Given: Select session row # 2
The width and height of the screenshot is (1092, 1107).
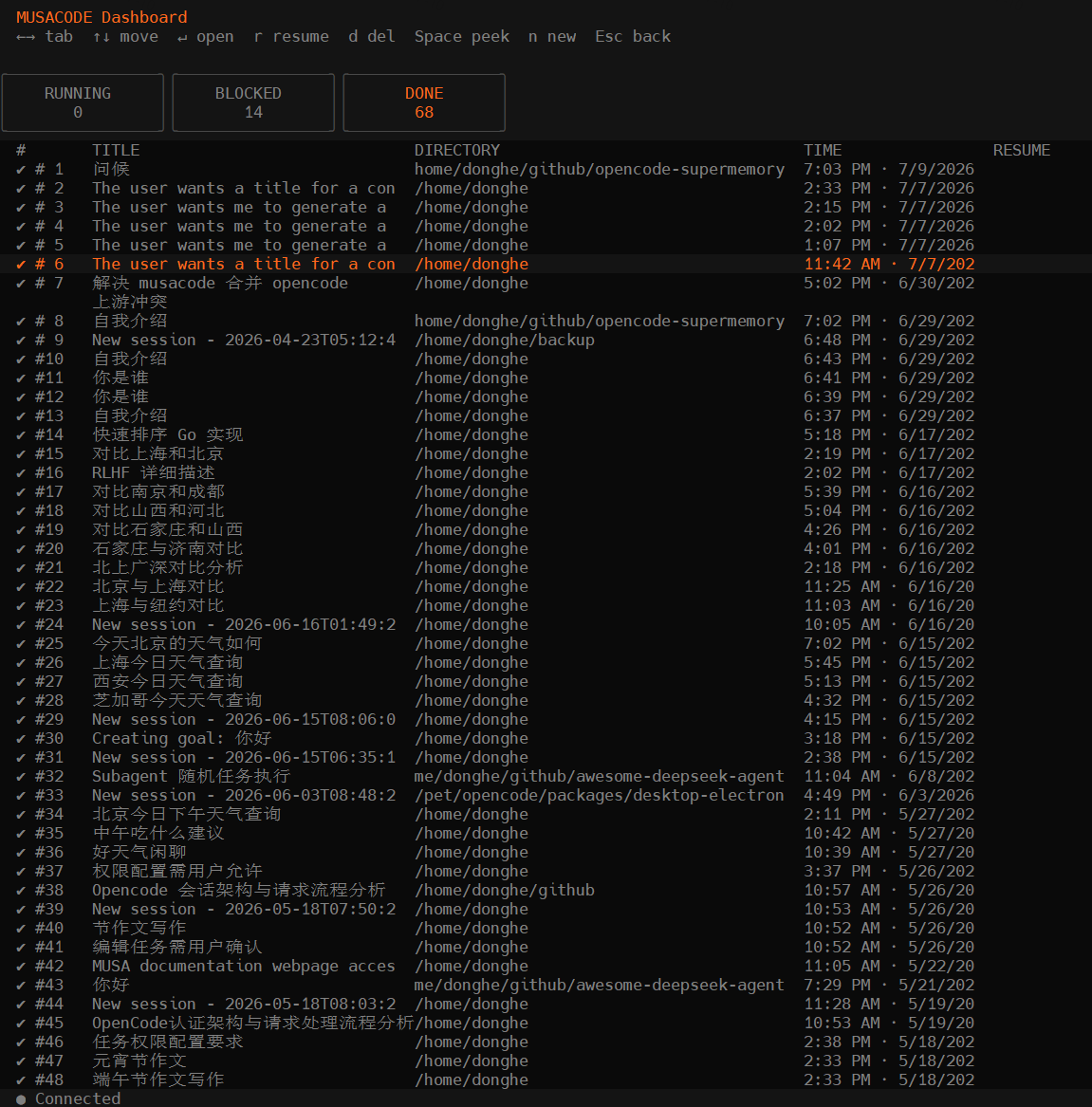Looking at the screenshot, I should [546, 189].
